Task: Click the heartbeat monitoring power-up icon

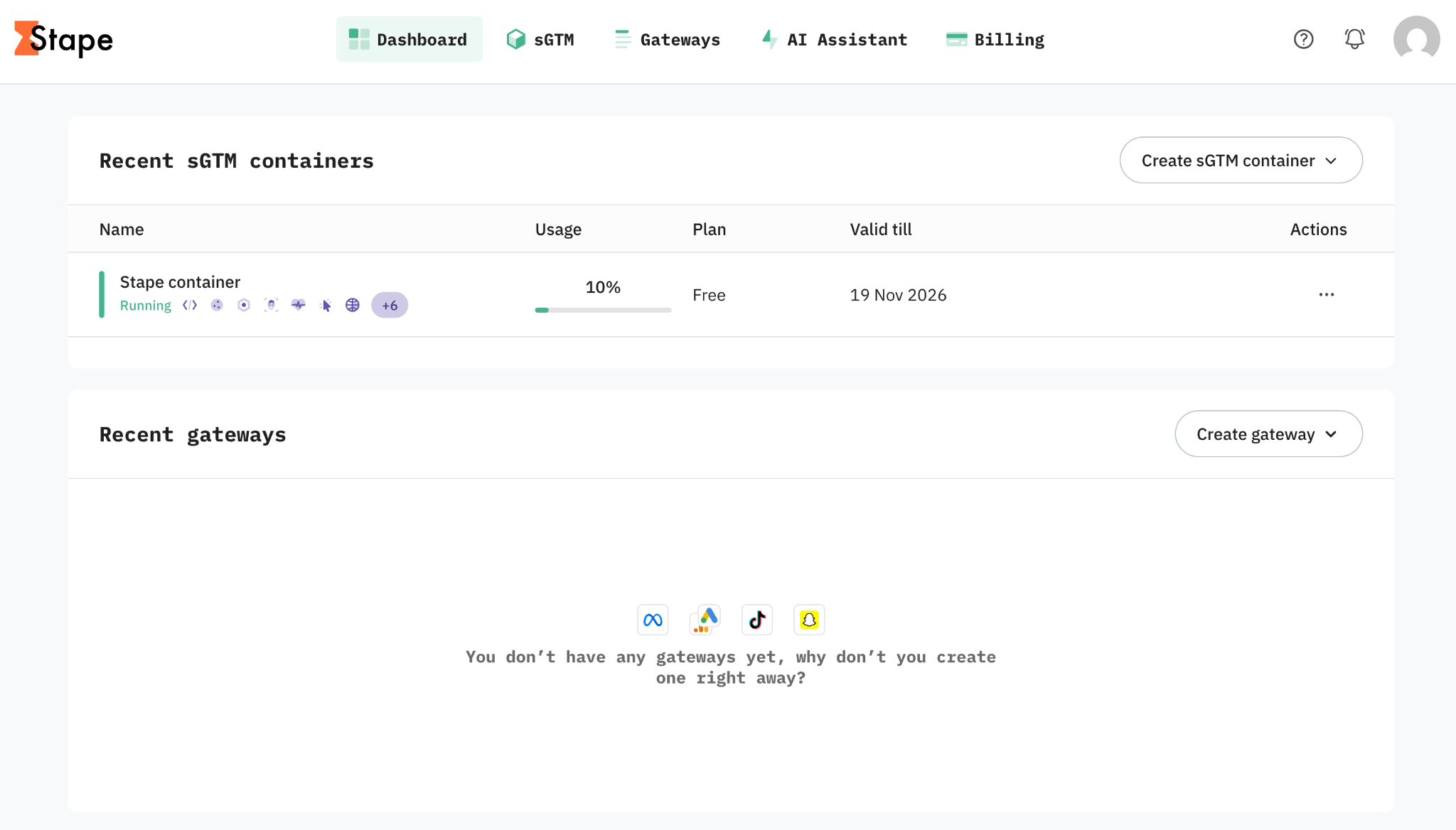Action: click(299, 305)
